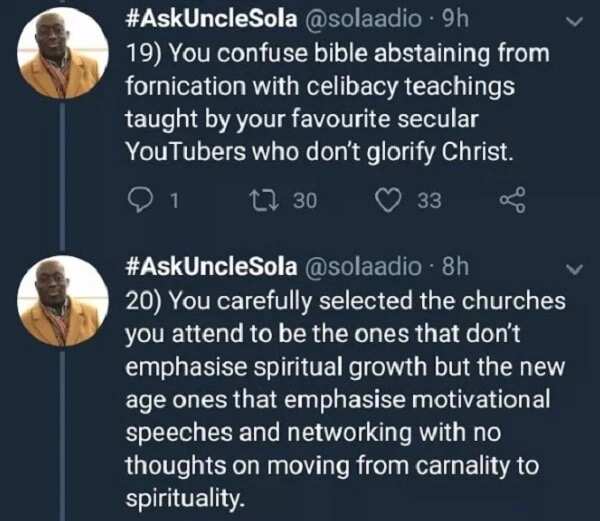Click the reply count showing 1
This screenshot has height=521, width=600.
pyautogui.click(x=174, y=200)
